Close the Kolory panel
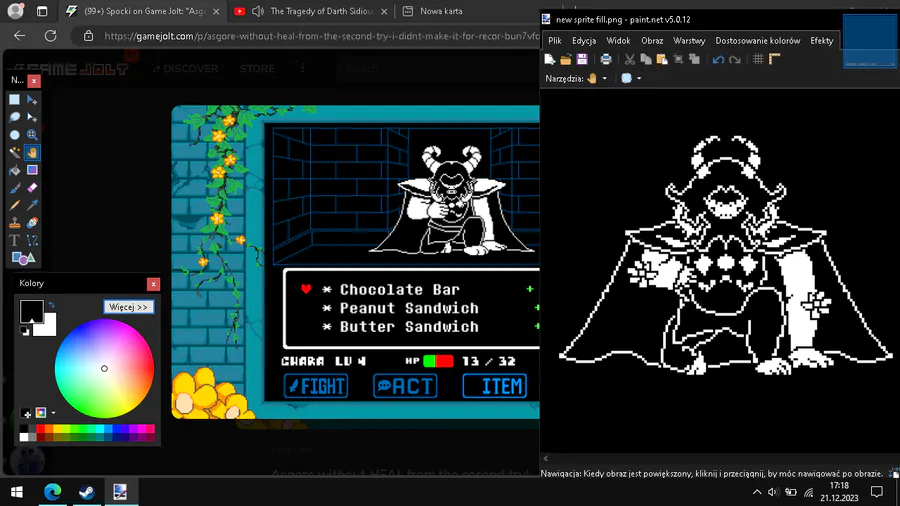 tap(153, 284)
